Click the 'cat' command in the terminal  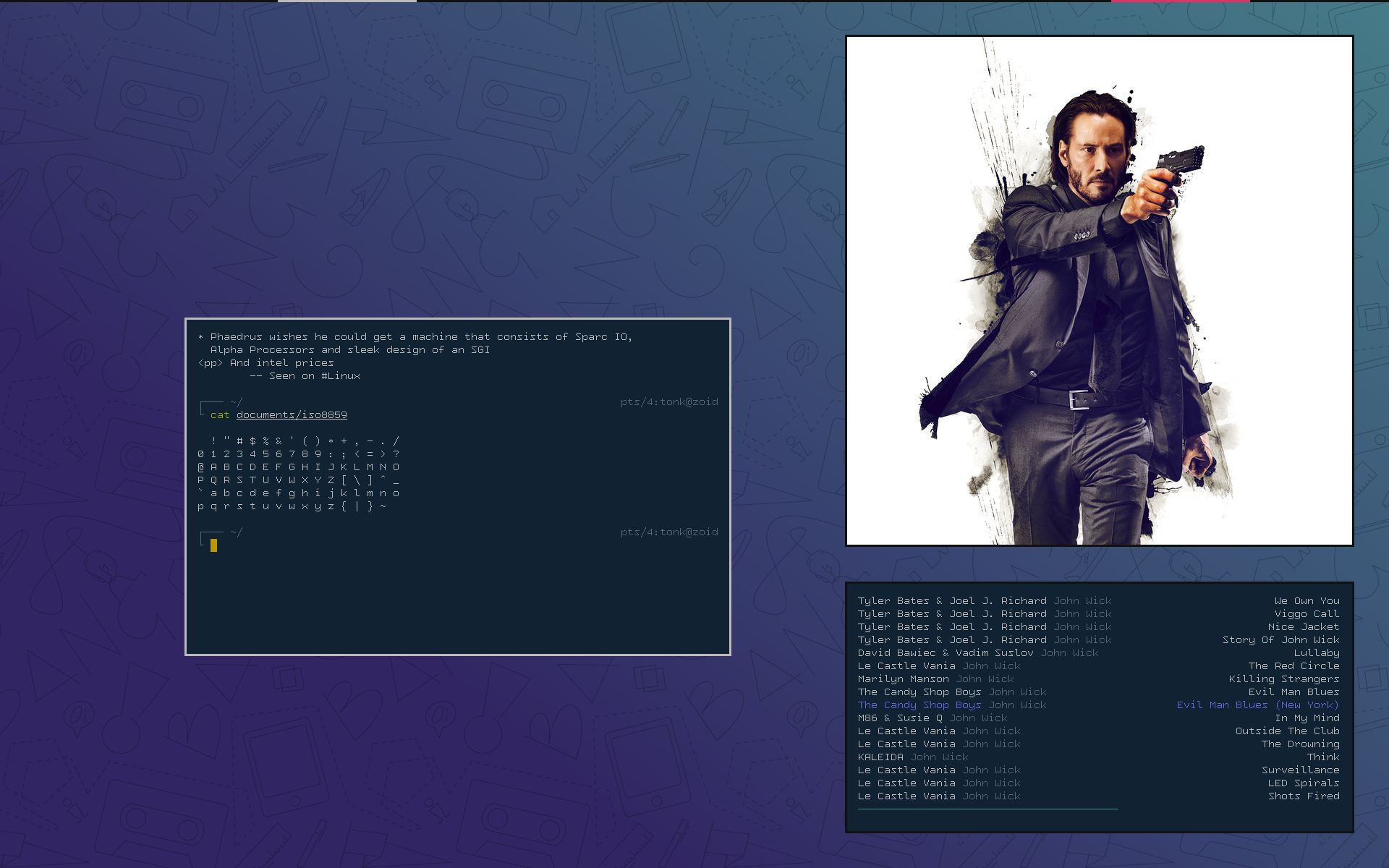coord(220,414)
